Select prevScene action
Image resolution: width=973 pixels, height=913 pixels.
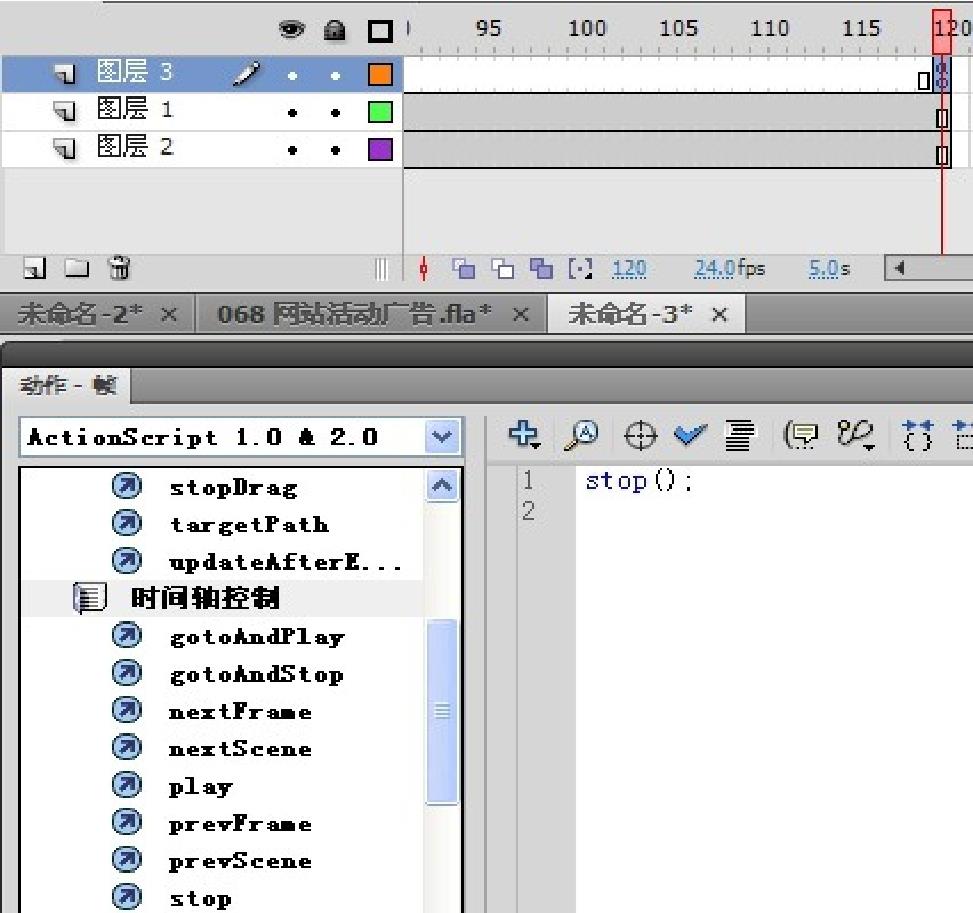240,861
